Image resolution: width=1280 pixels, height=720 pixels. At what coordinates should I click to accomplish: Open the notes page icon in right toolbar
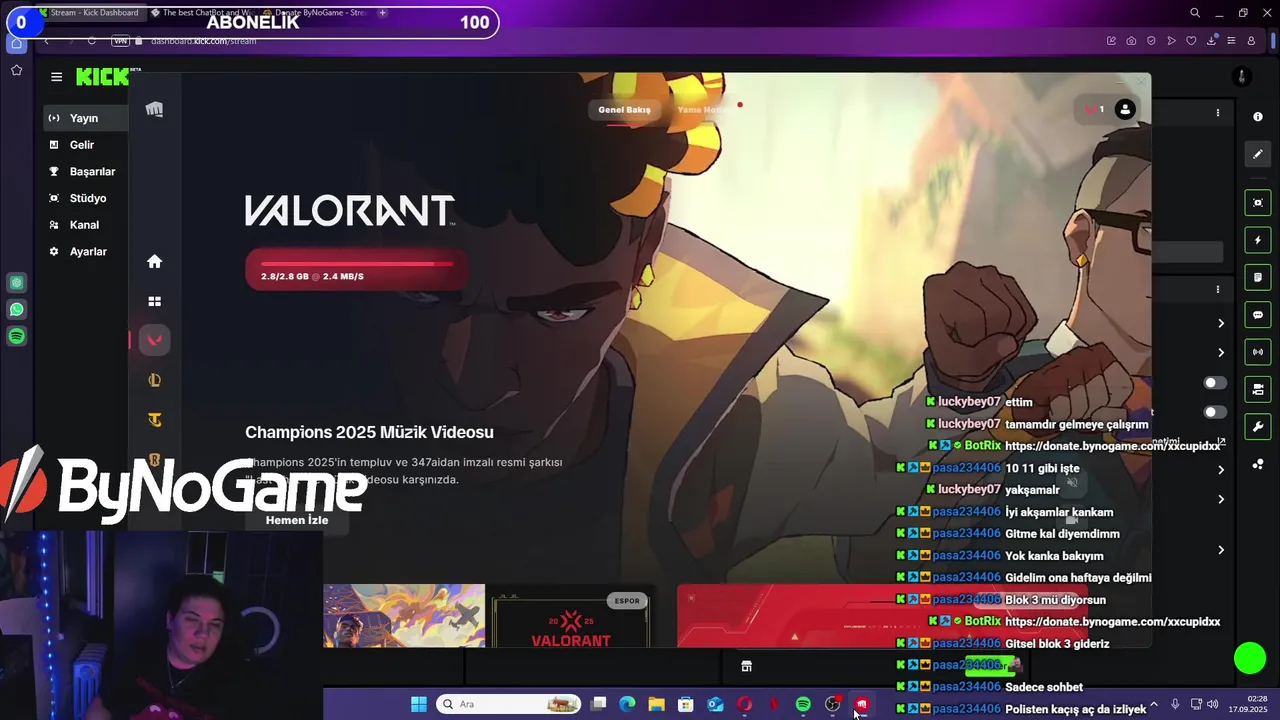(x=1258, y=277)
